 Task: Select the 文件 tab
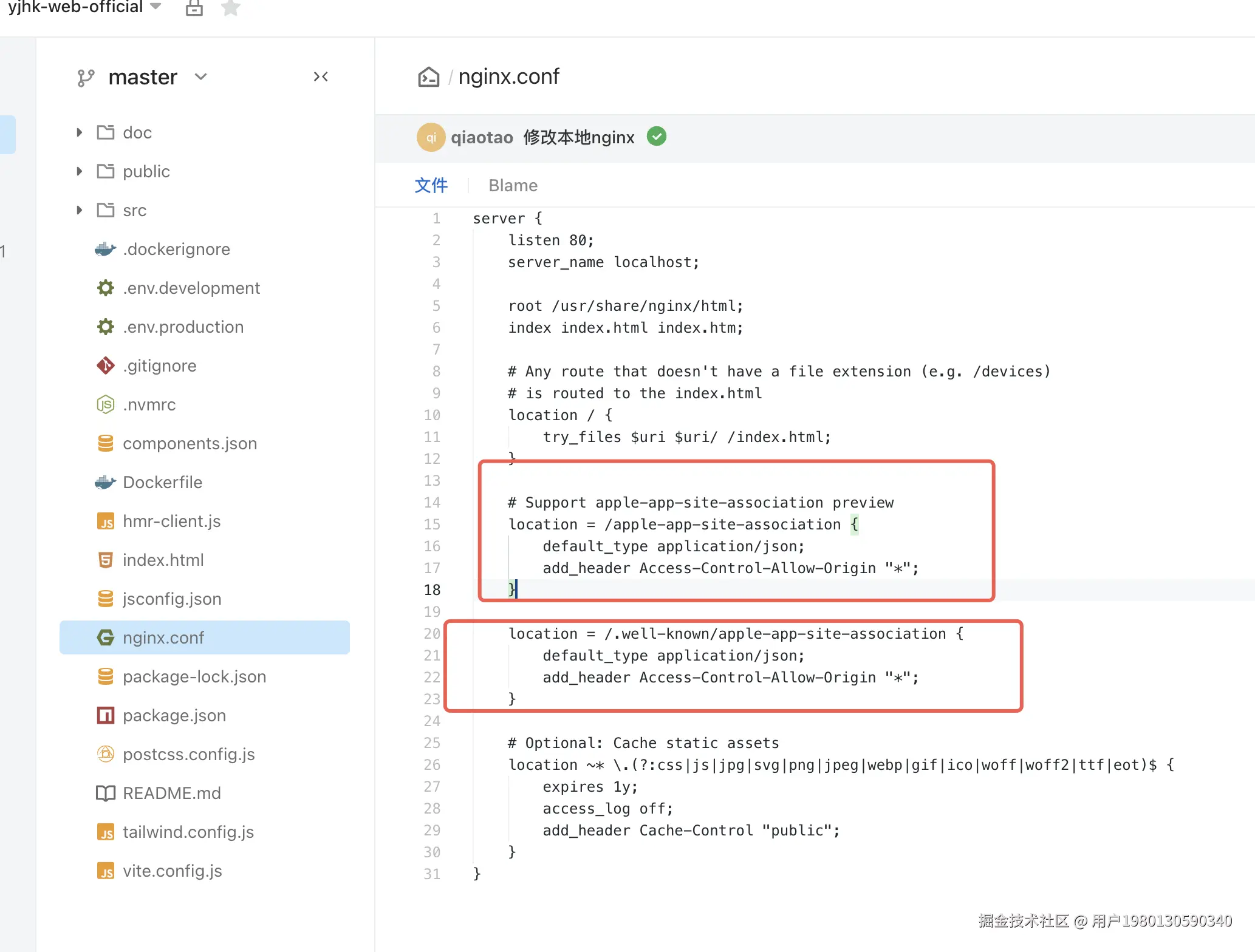431,185
